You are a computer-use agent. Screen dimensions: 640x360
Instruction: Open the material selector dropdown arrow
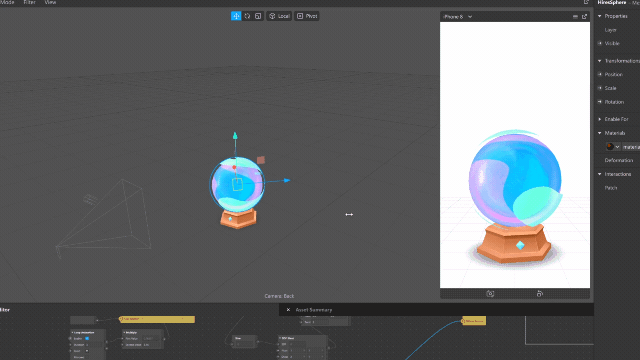(617, 147)
